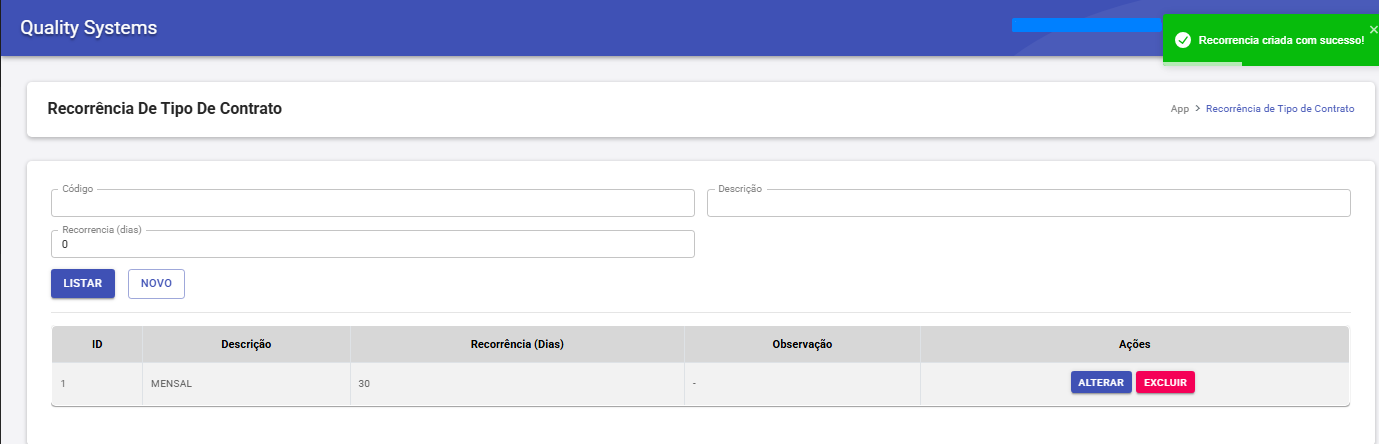Screen dimensions: 1379x444
Task: Edit the MENSAL row using ALTERAR
Action: 1101,383
